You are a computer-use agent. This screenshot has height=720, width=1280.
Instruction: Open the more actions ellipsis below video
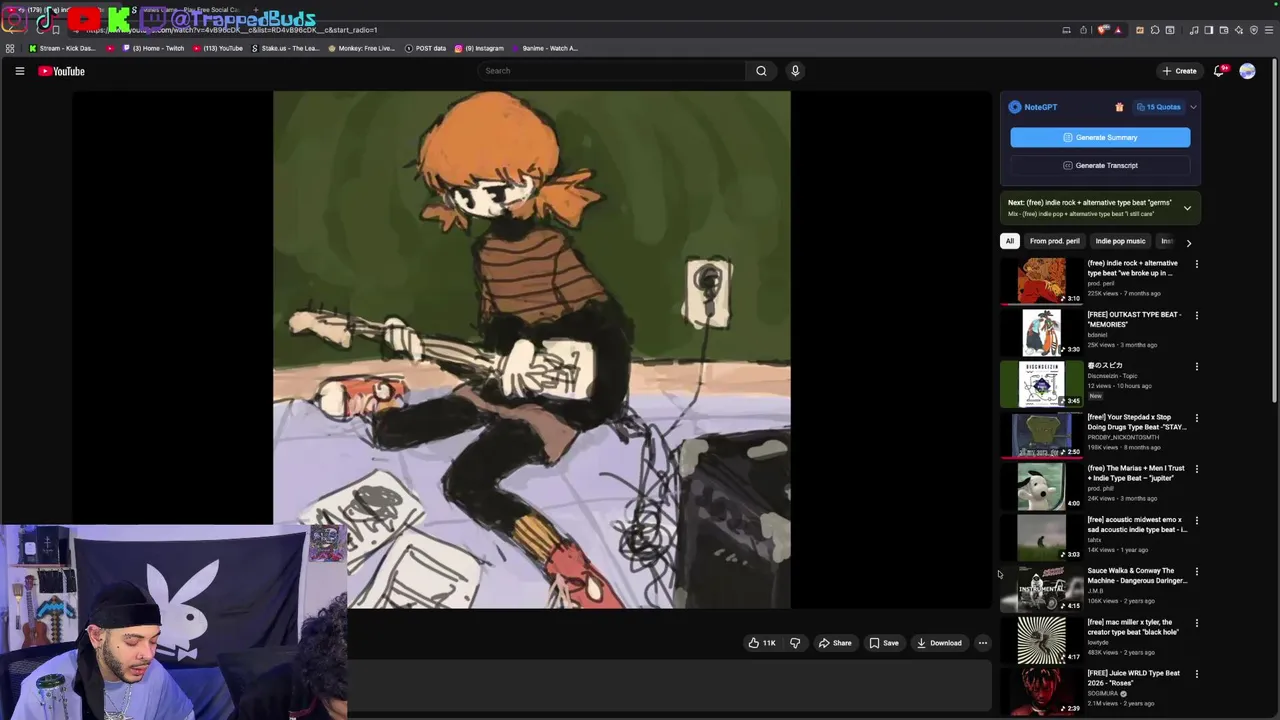[x=983, y=643]
